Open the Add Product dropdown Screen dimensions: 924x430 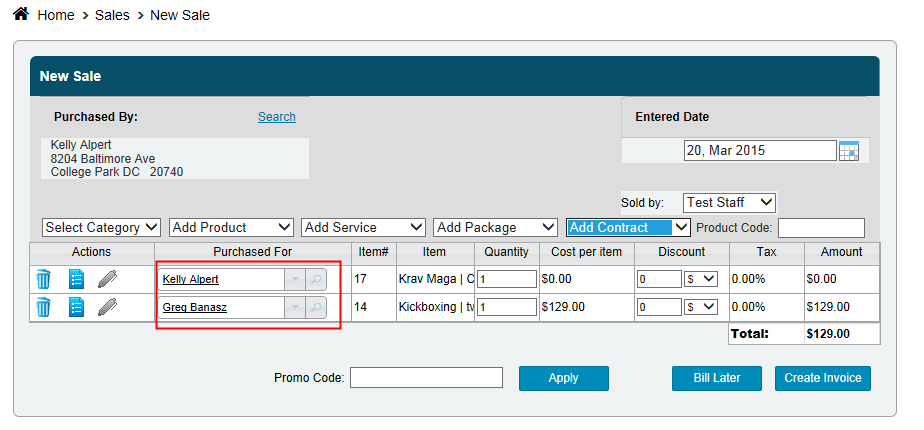tap(231, 228)
